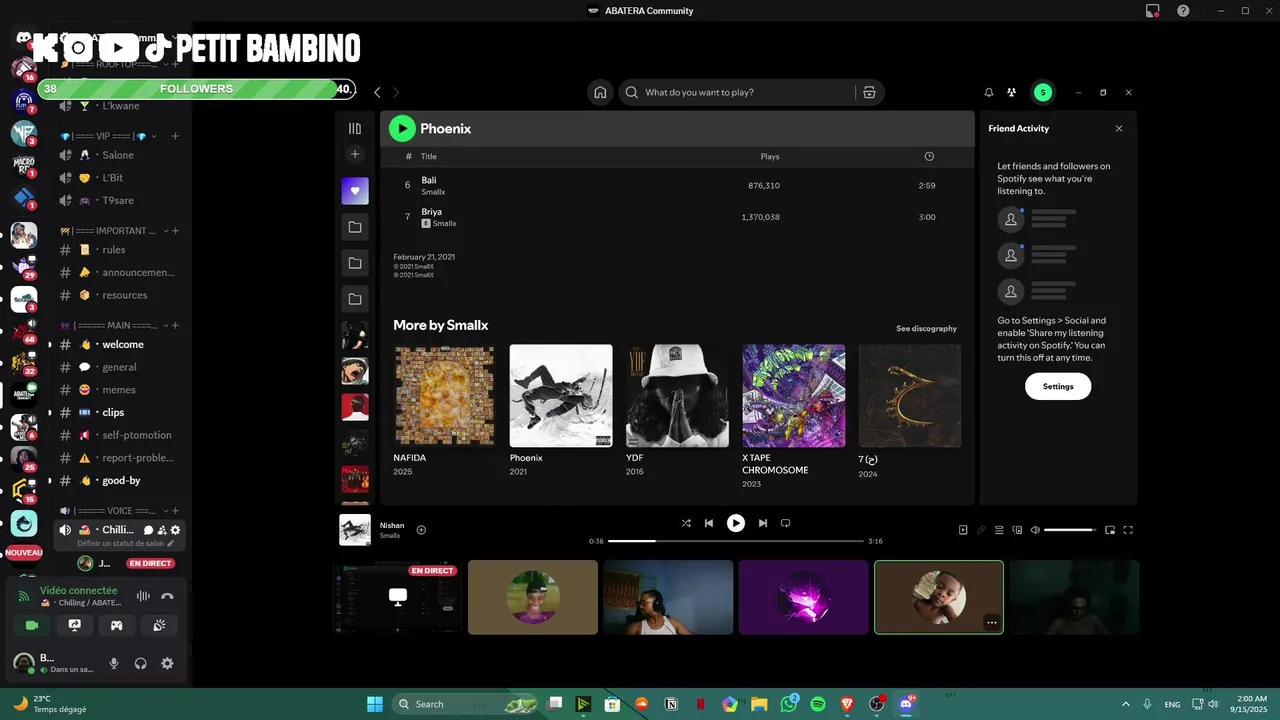Click the Settings button in Friend Activity
1280x720 pixels.
pos(1058,386)
